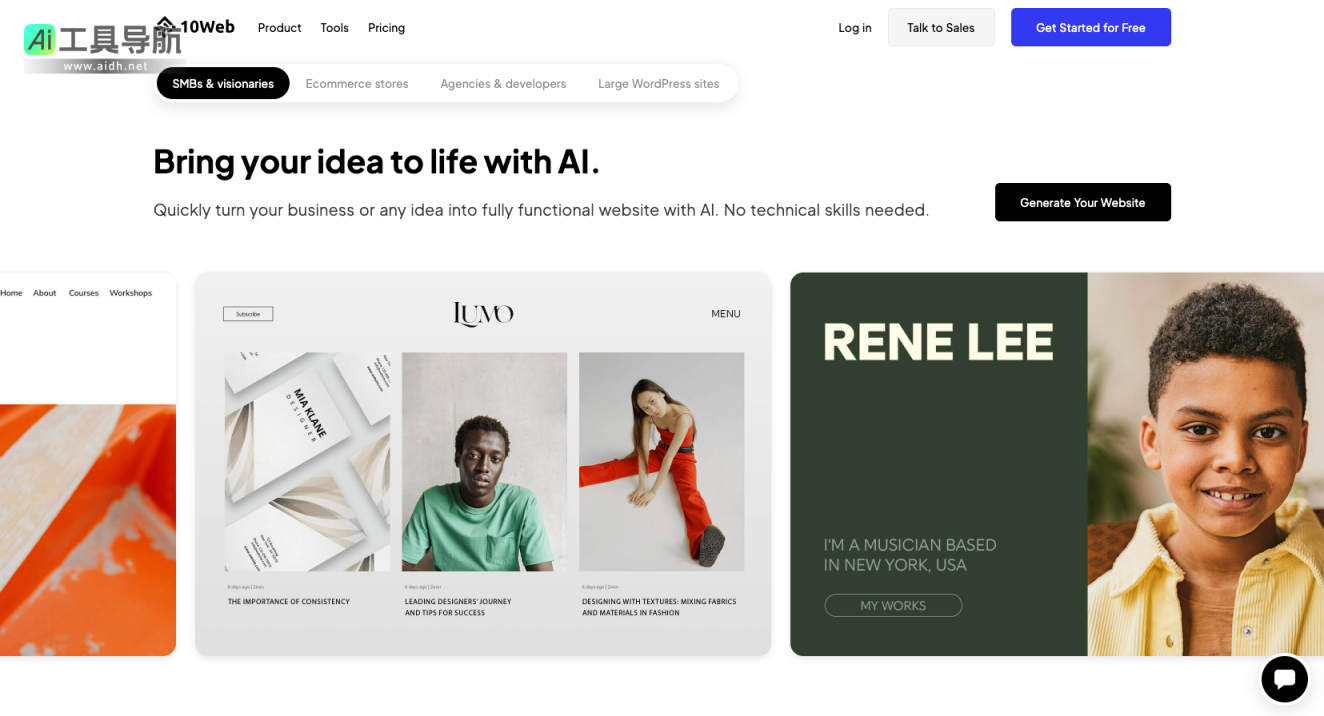The image size is (1324, 716).
Task: Click the AI工具导航 watermark logo
Action: (101, 47)
